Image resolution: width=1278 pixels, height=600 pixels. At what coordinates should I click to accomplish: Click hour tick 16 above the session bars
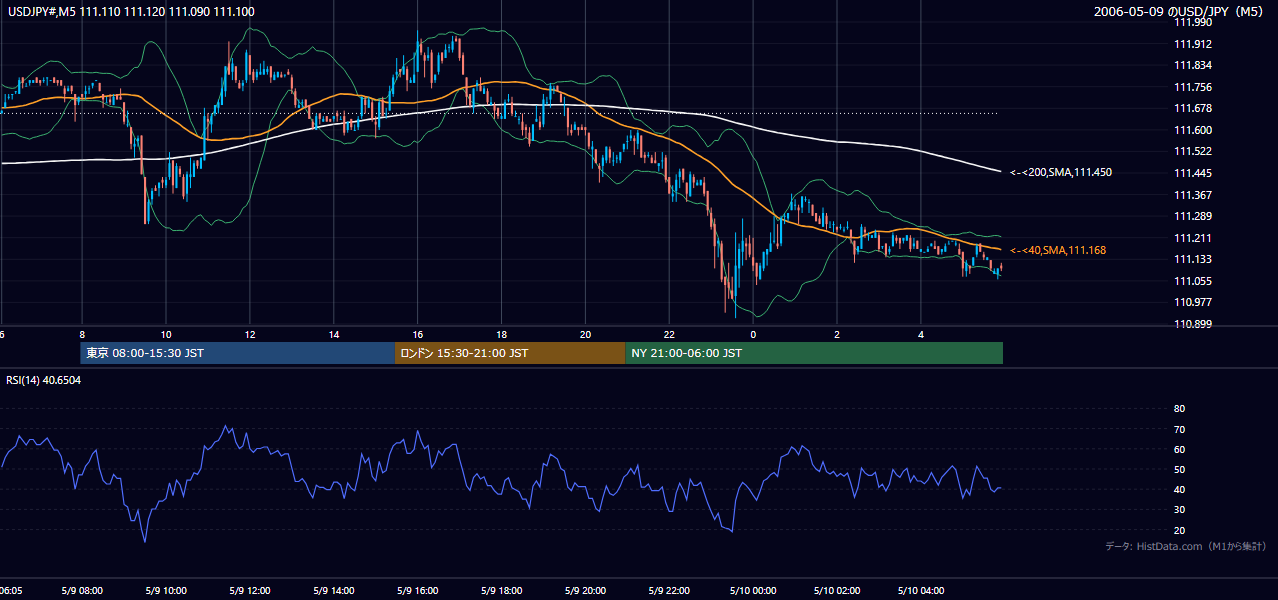[x=418, y=335]
